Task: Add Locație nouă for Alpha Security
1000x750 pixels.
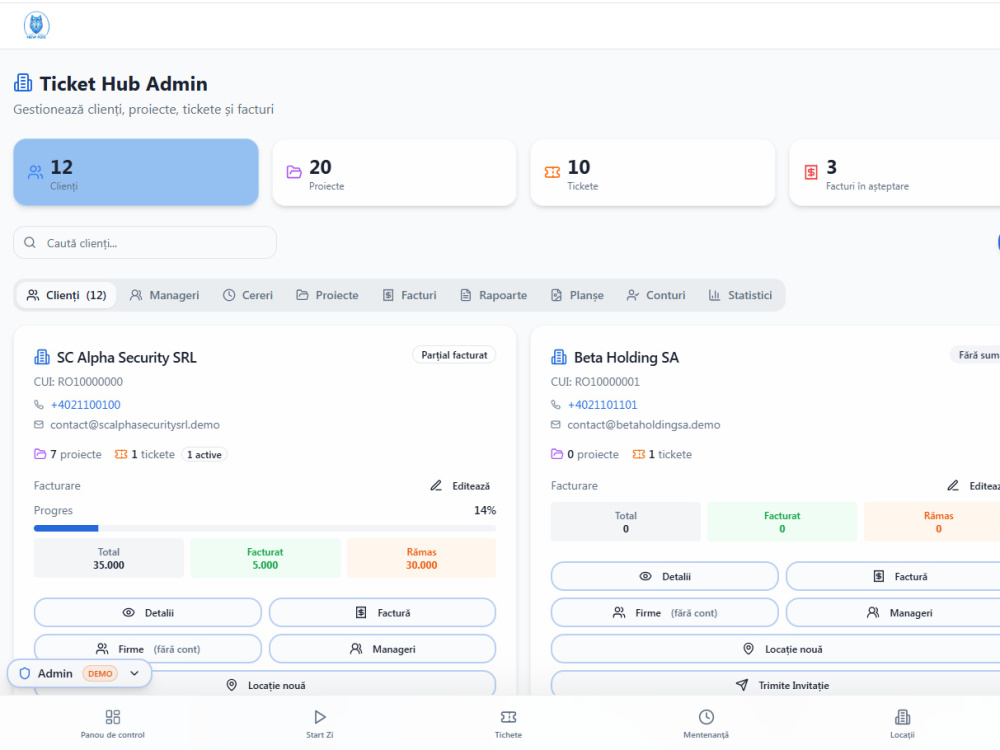Action: tap(265, 684)
